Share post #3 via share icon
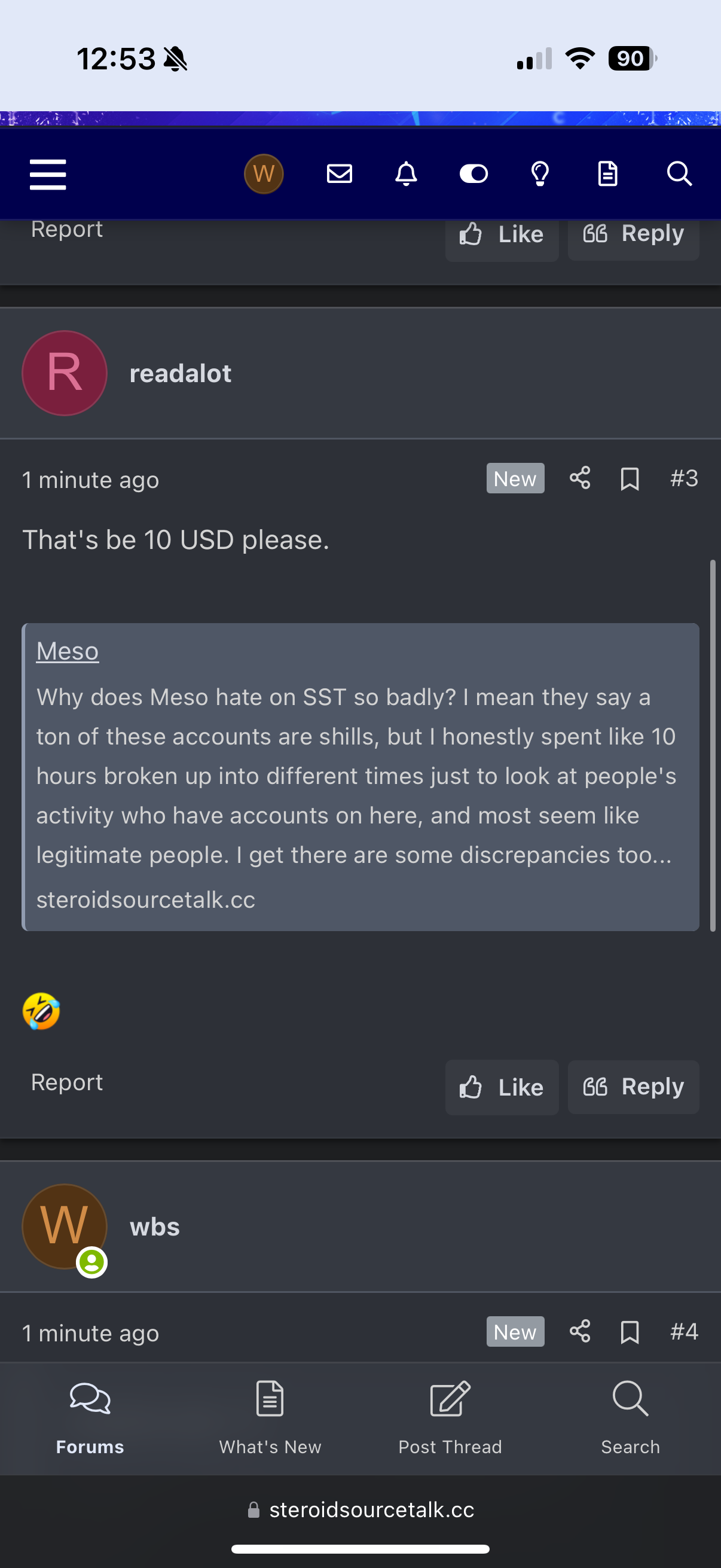721x1568 pixels. click(580, 478)
